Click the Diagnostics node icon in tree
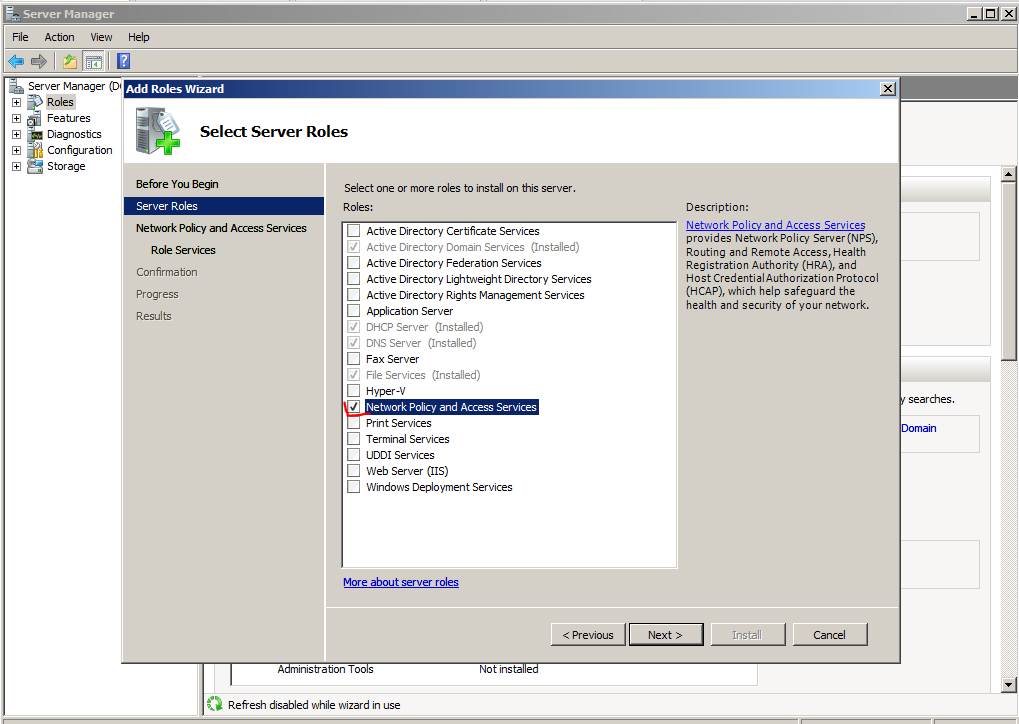 tap(35, 135)
